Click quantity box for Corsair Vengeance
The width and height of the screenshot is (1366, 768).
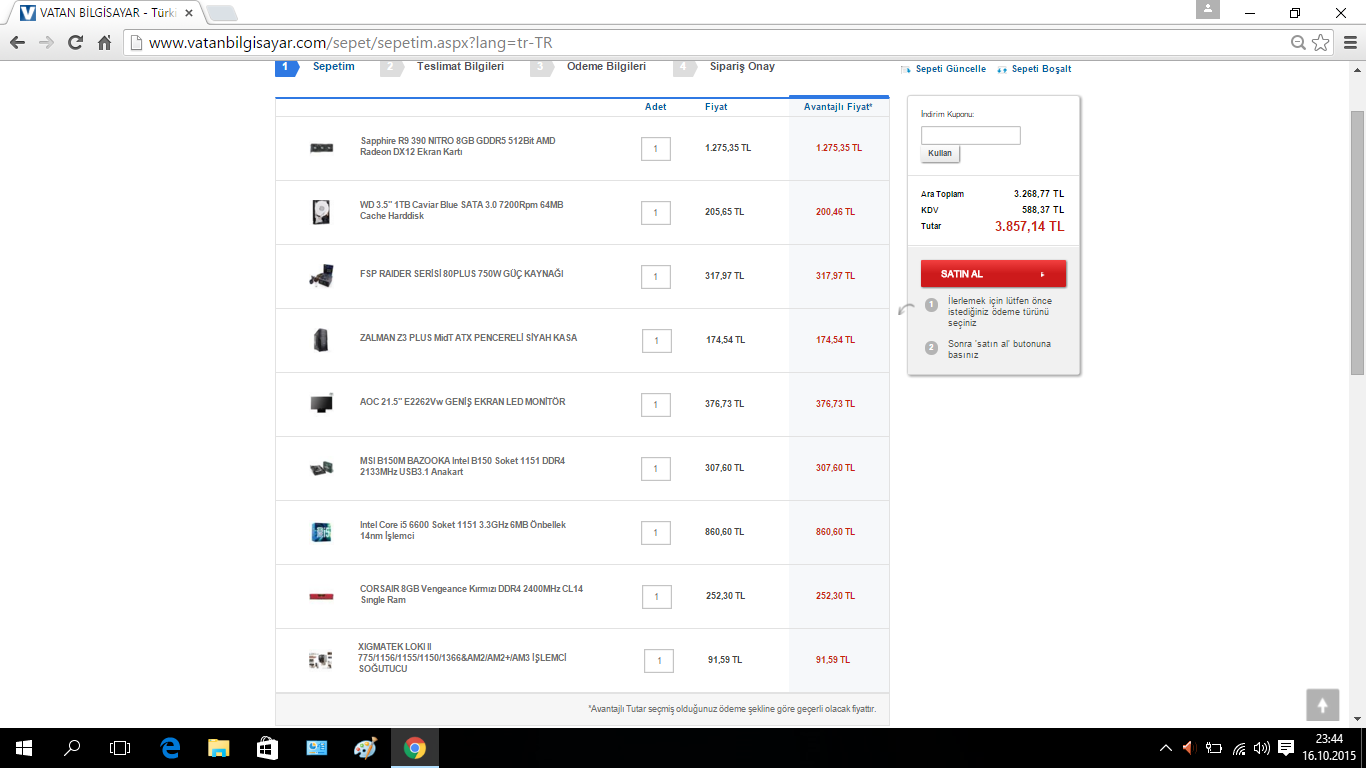[x=656, y=596]
